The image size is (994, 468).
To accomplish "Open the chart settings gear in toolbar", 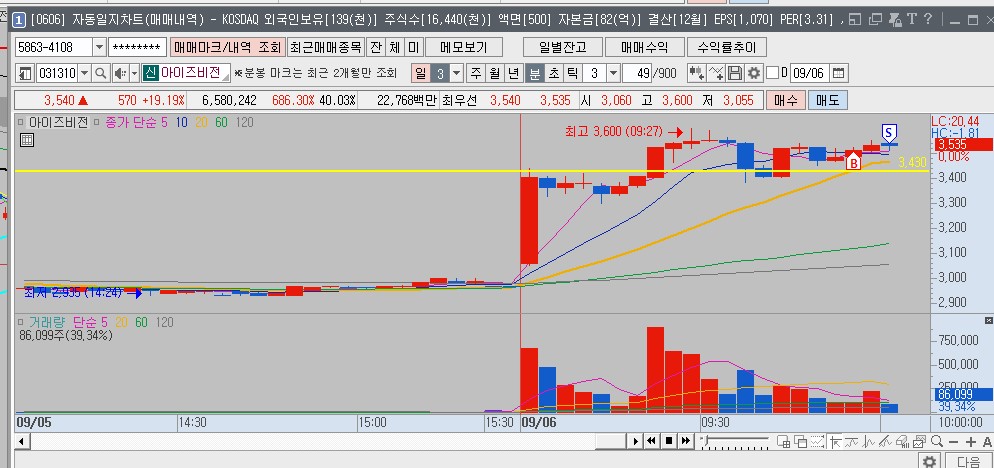I will (753, 74).
